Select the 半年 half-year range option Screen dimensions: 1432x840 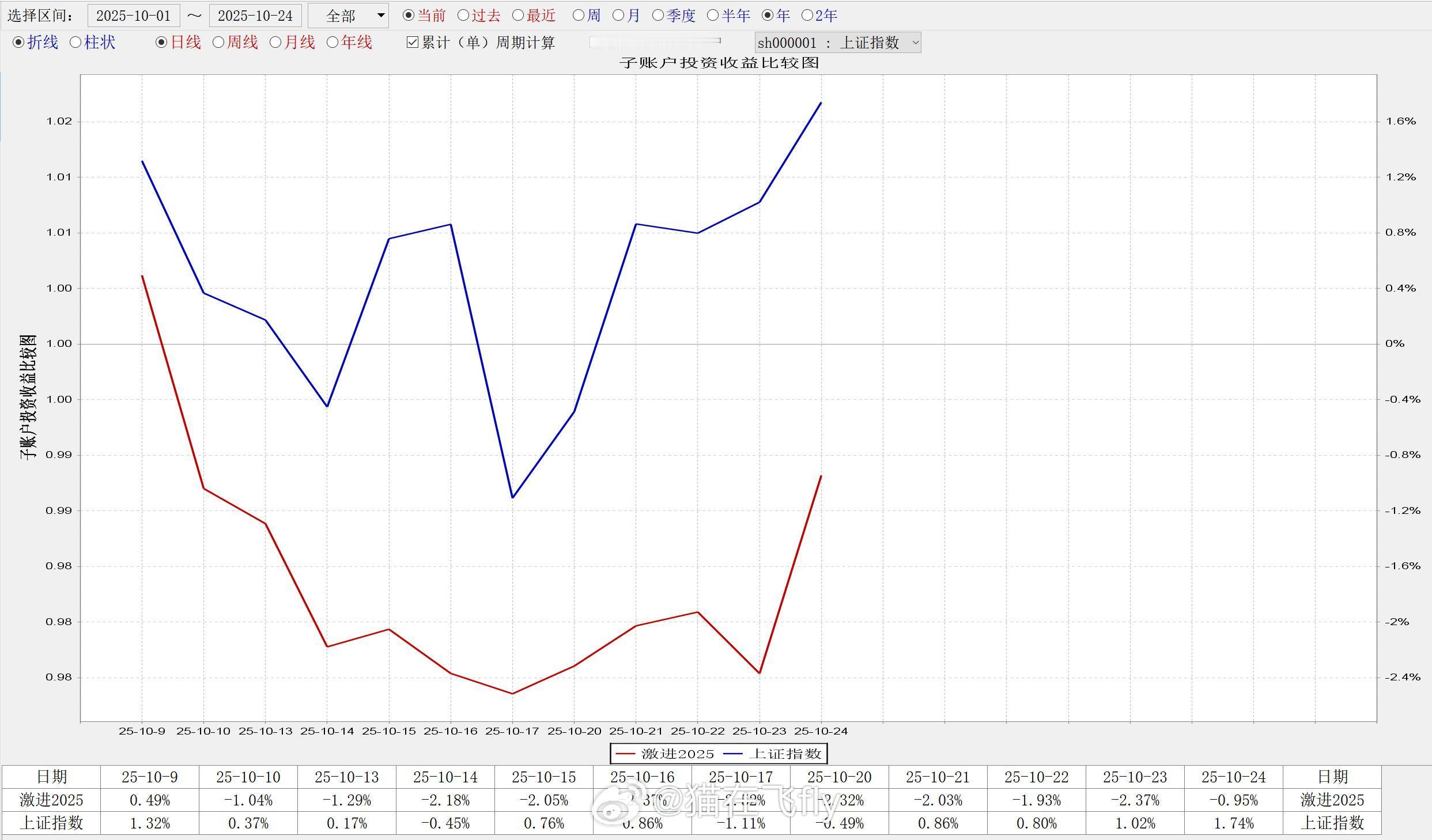point(713,16)
